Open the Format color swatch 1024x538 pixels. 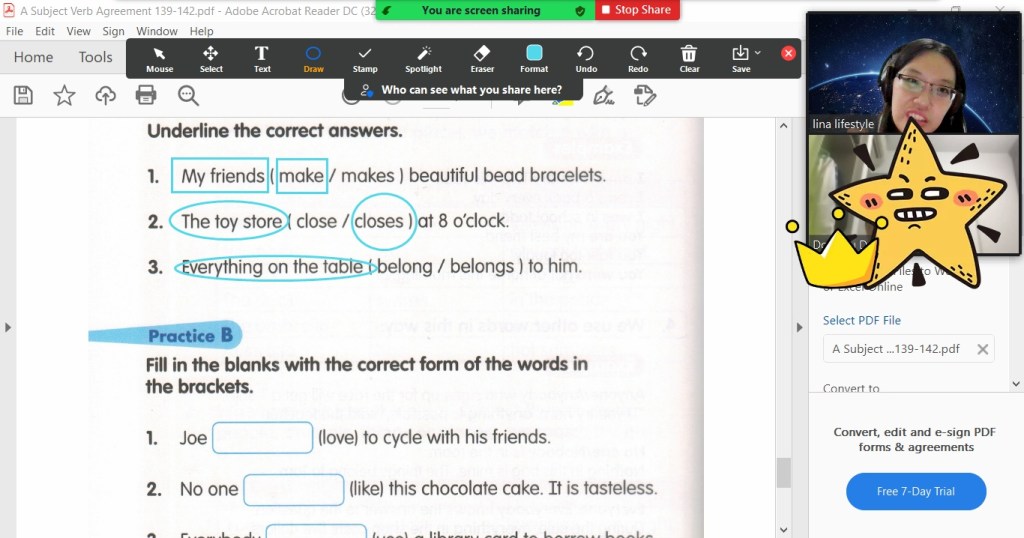[x=534, y=53]
